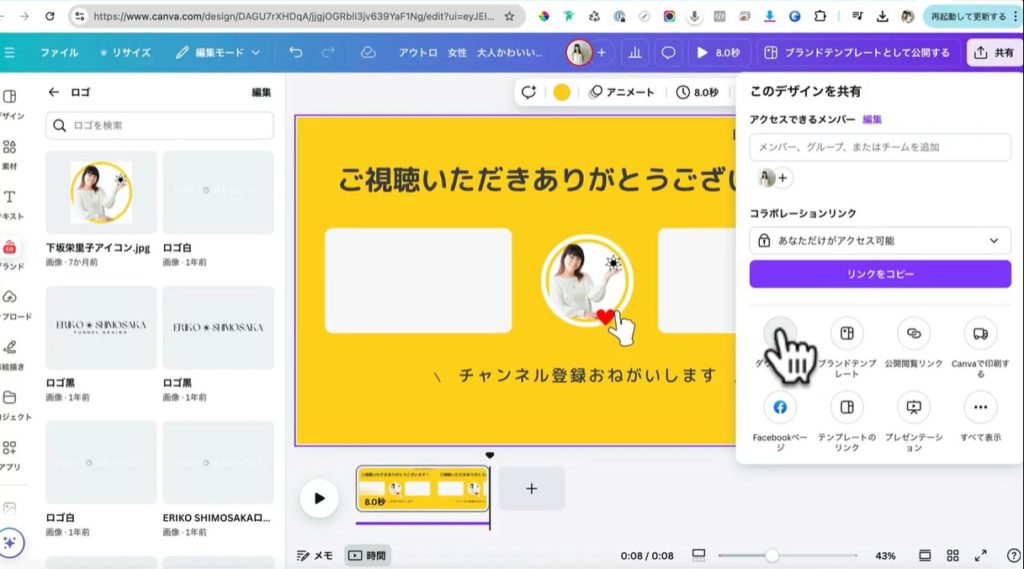This screenshot has width=1024, height=569.
Task: Click the undo arrow in top bar
Action: point(295,52)
